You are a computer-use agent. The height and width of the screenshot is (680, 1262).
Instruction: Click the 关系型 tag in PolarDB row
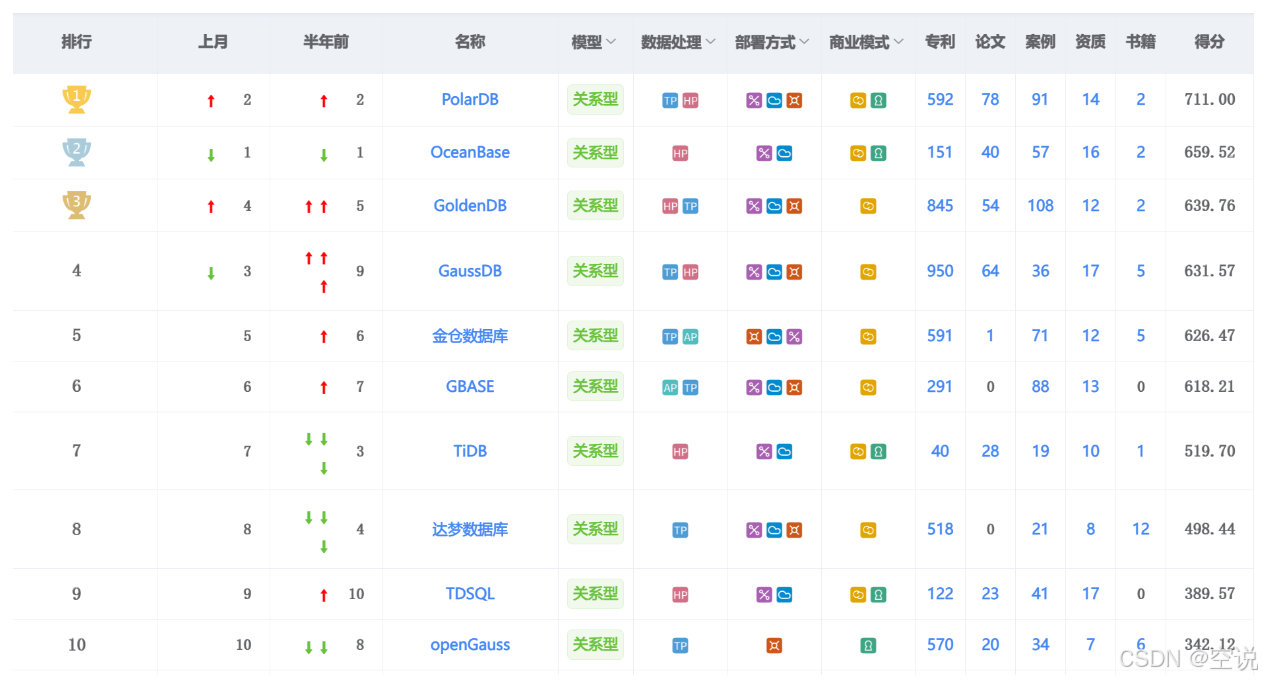click(595, 99)
